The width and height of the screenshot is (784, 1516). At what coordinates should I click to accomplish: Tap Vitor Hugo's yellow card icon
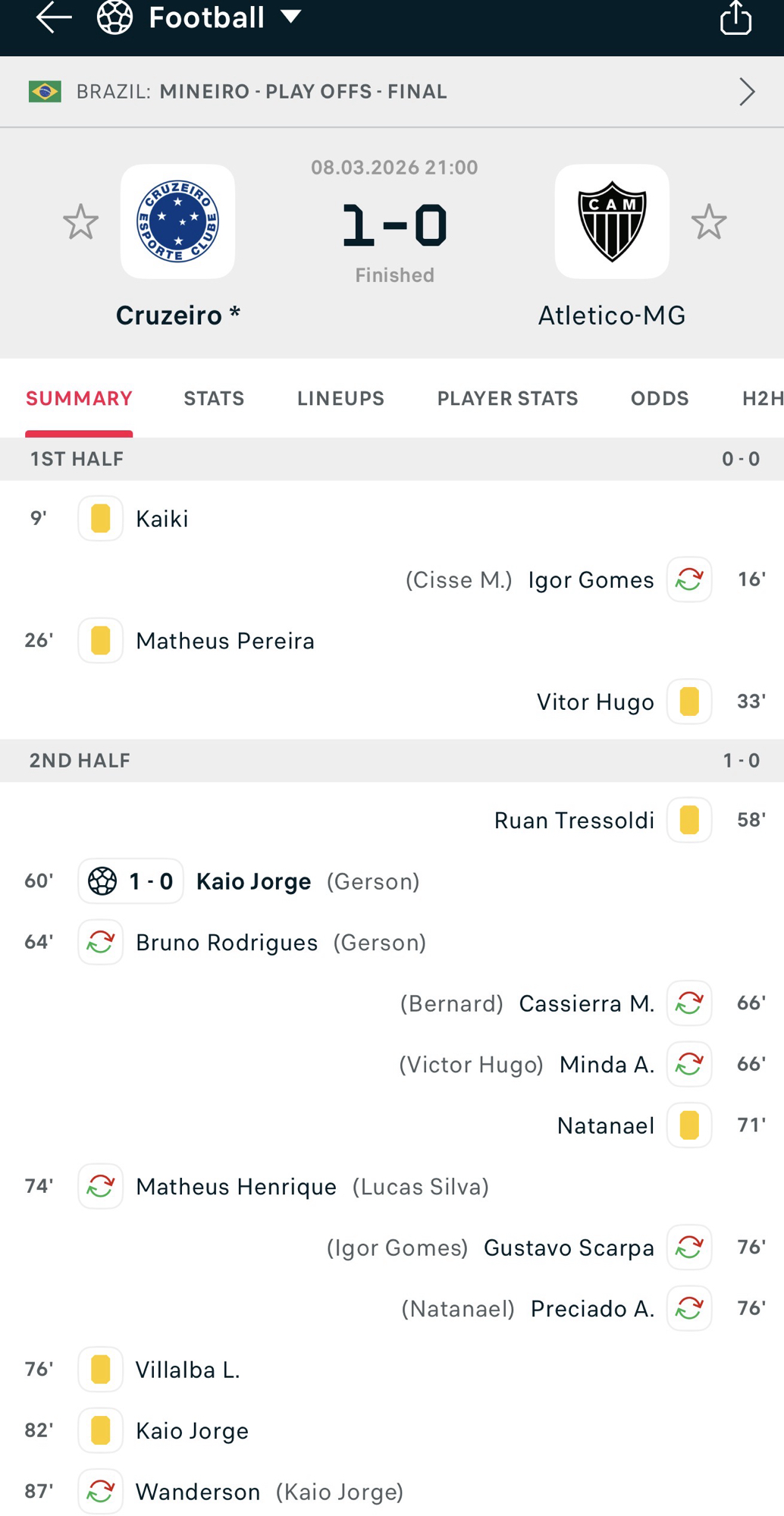click(689, 702)
